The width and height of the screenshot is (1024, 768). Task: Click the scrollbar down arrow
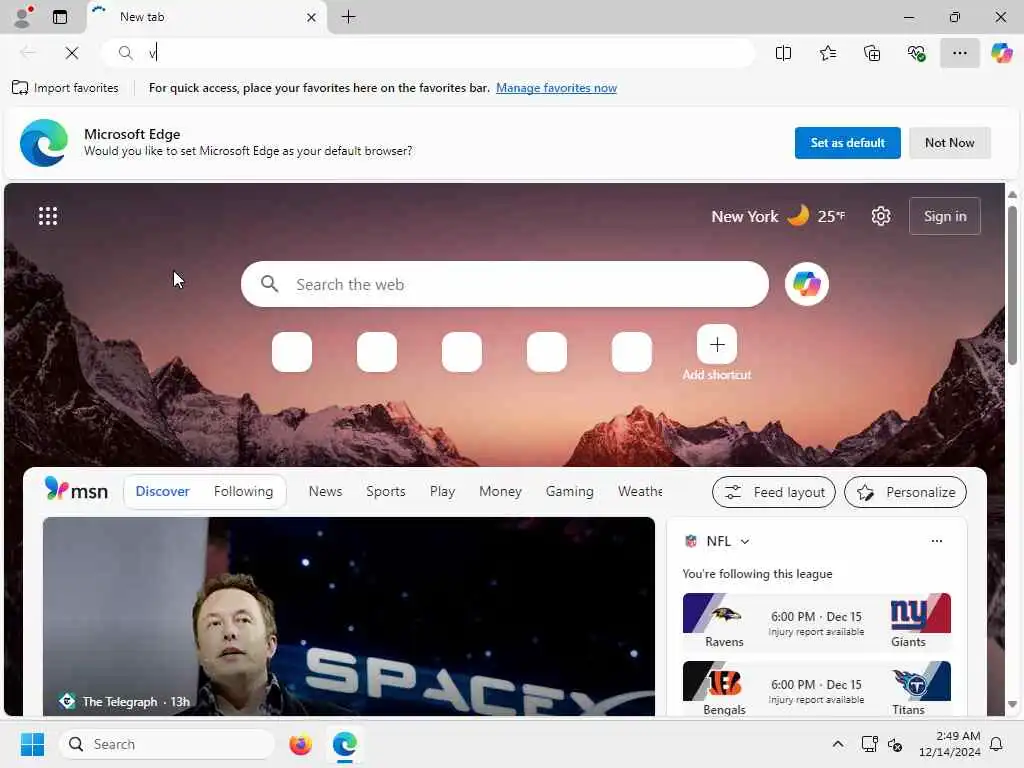point(1012,705)
